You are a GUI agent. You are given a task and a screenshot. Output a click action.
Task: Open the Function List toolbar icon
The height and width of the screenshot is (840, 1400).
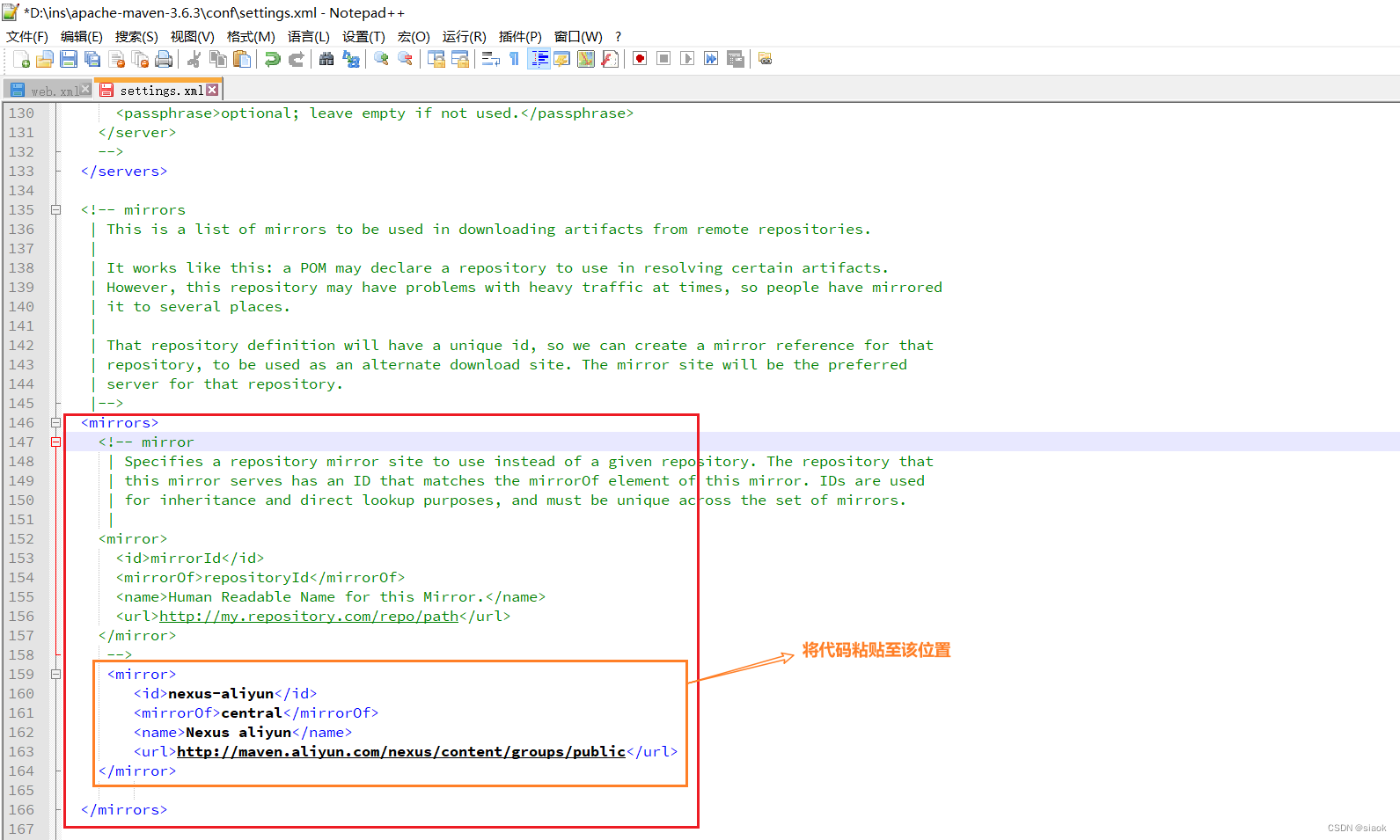click(x=609, y=59)
